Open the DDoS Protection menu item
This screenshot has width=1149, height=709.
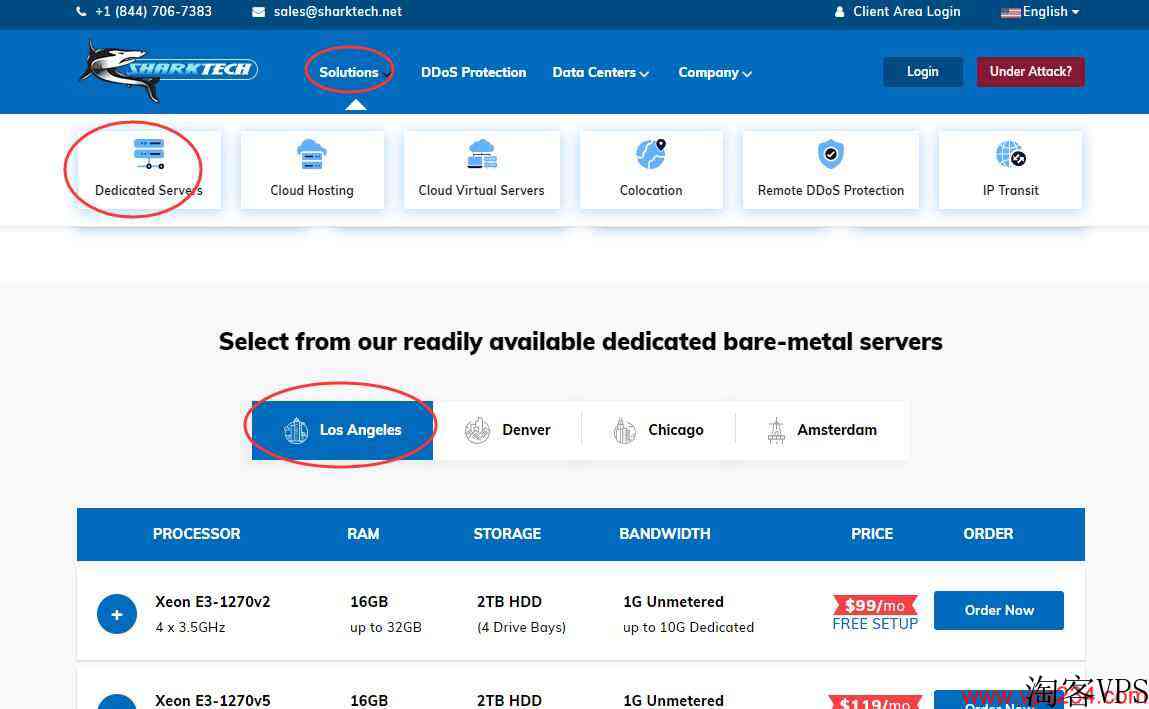473,72
